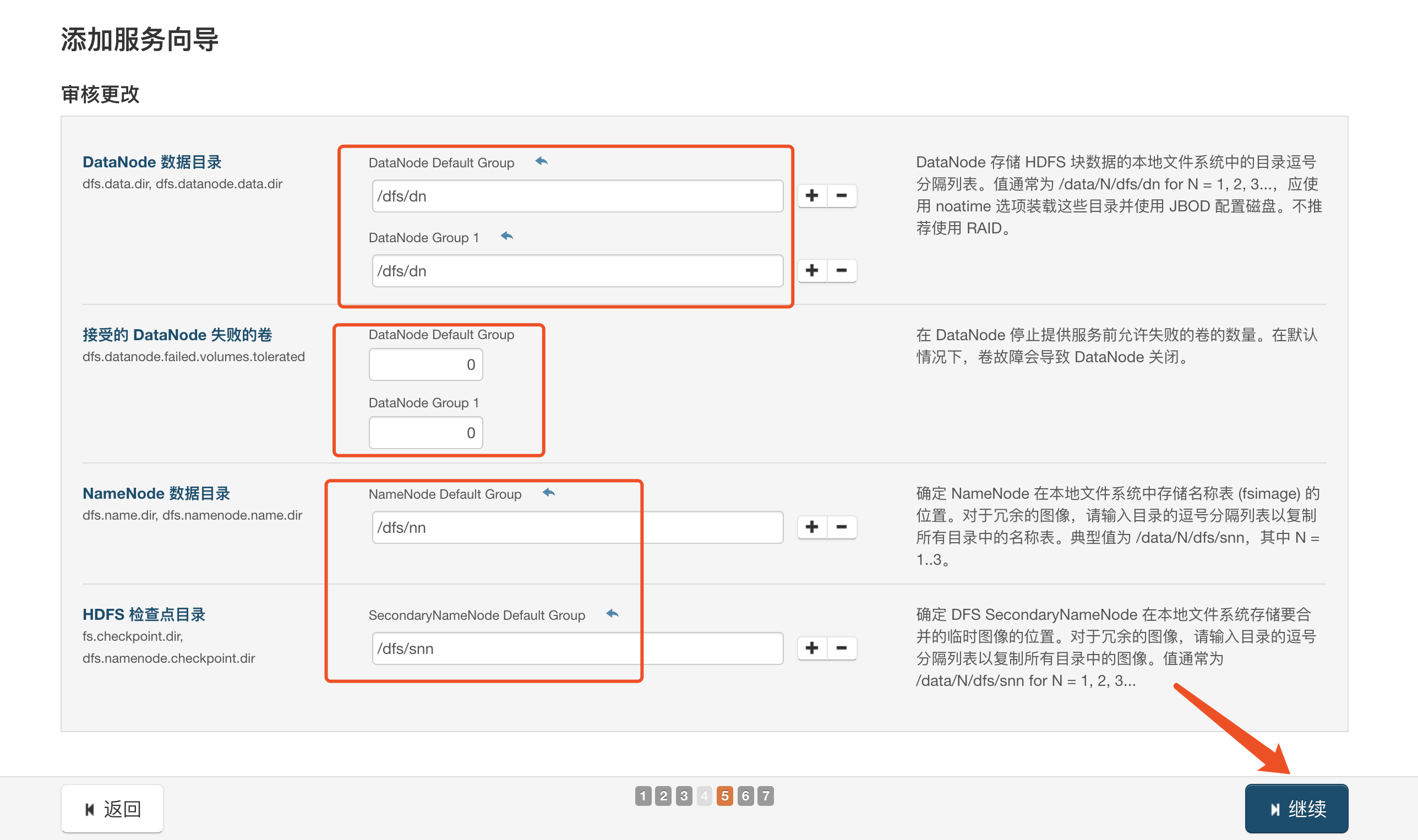Viewport: 1418px width, 840px height.
Task: Click minus button for DataNode Default Group directory
Action: (x=842, y=196)
